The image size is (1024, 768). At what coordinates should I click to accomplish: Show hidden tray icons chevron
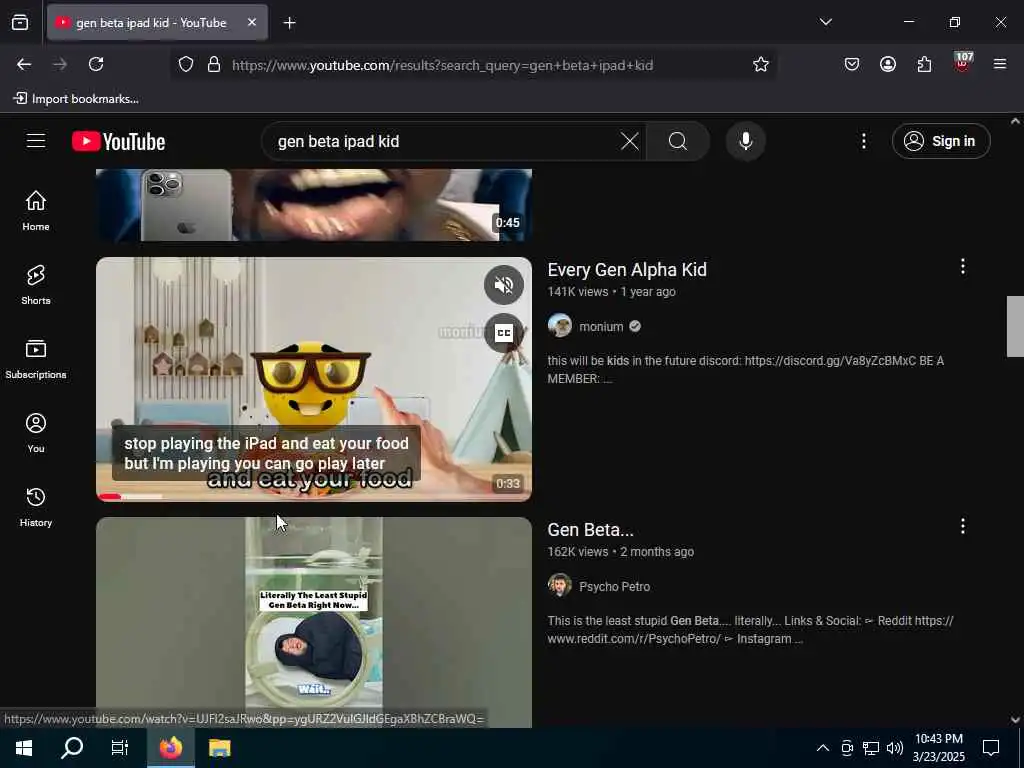823,748
